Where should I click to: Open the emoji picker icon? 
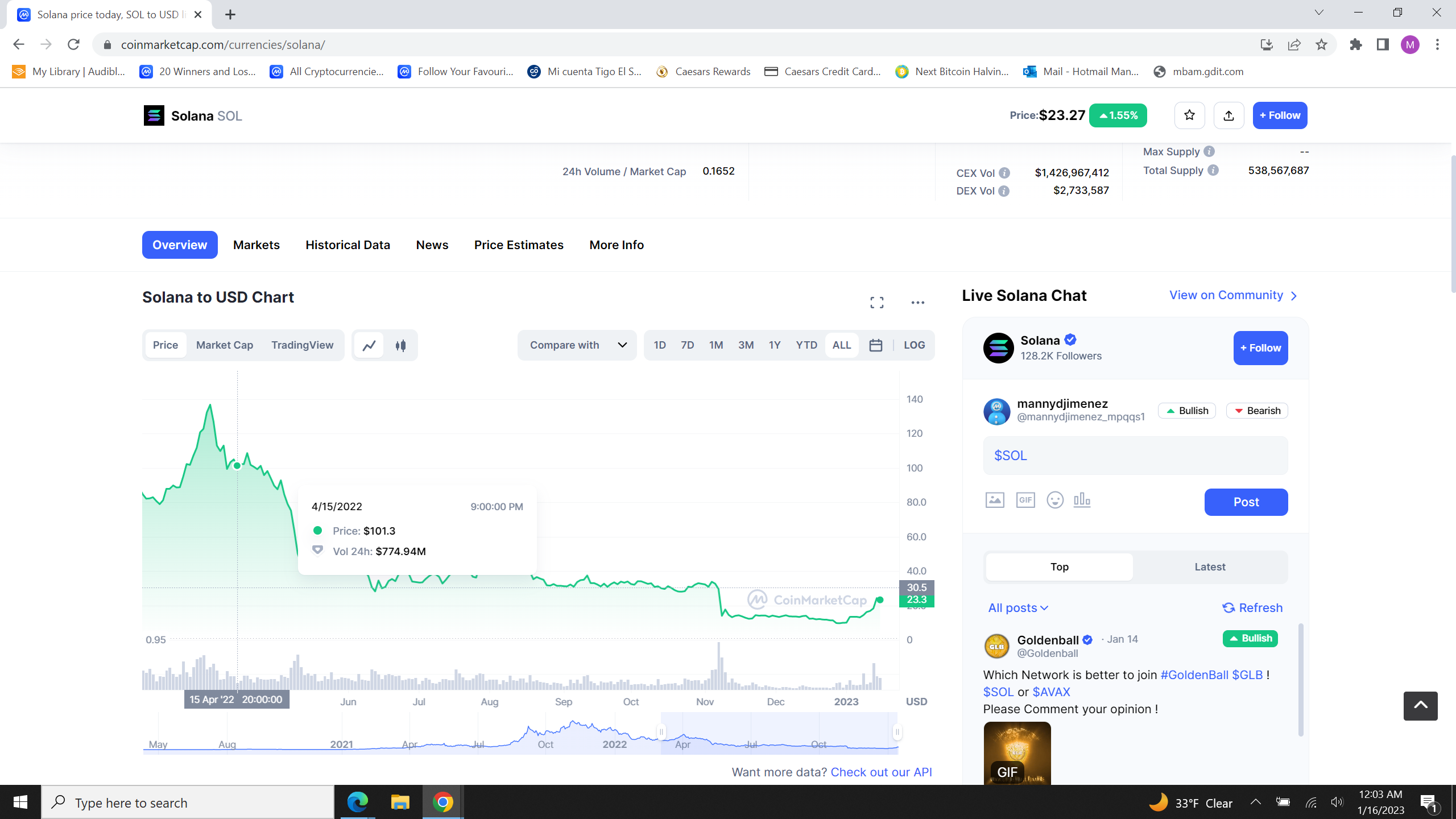coord(1055,500)
